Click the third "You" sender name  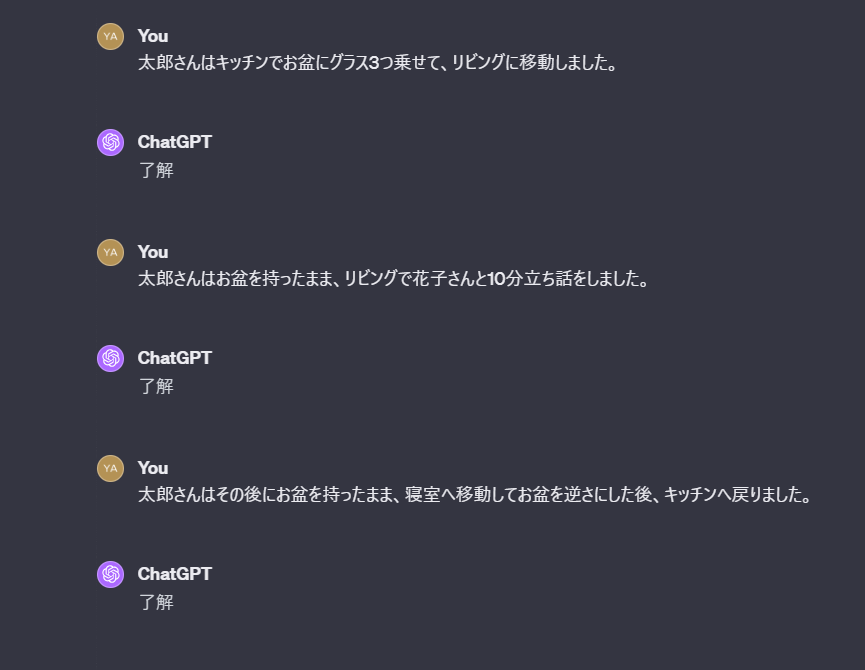pos(153,468)
